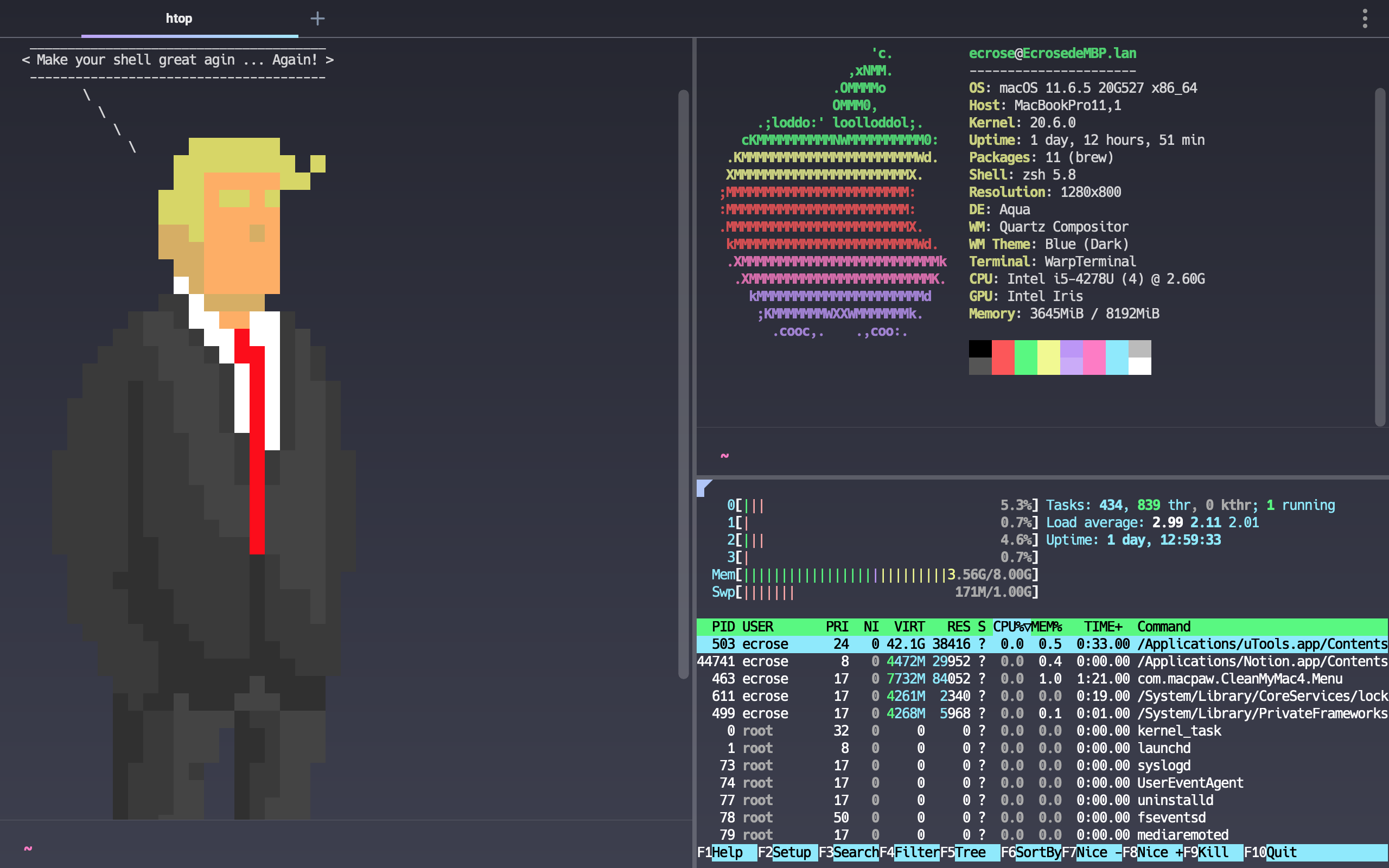Click the new tab plus icon
This screenshot has height=868, width=1389.
(317, 19)
